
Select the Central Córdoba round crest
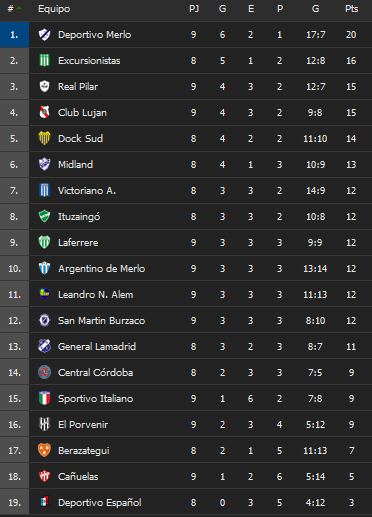[44, 373]
